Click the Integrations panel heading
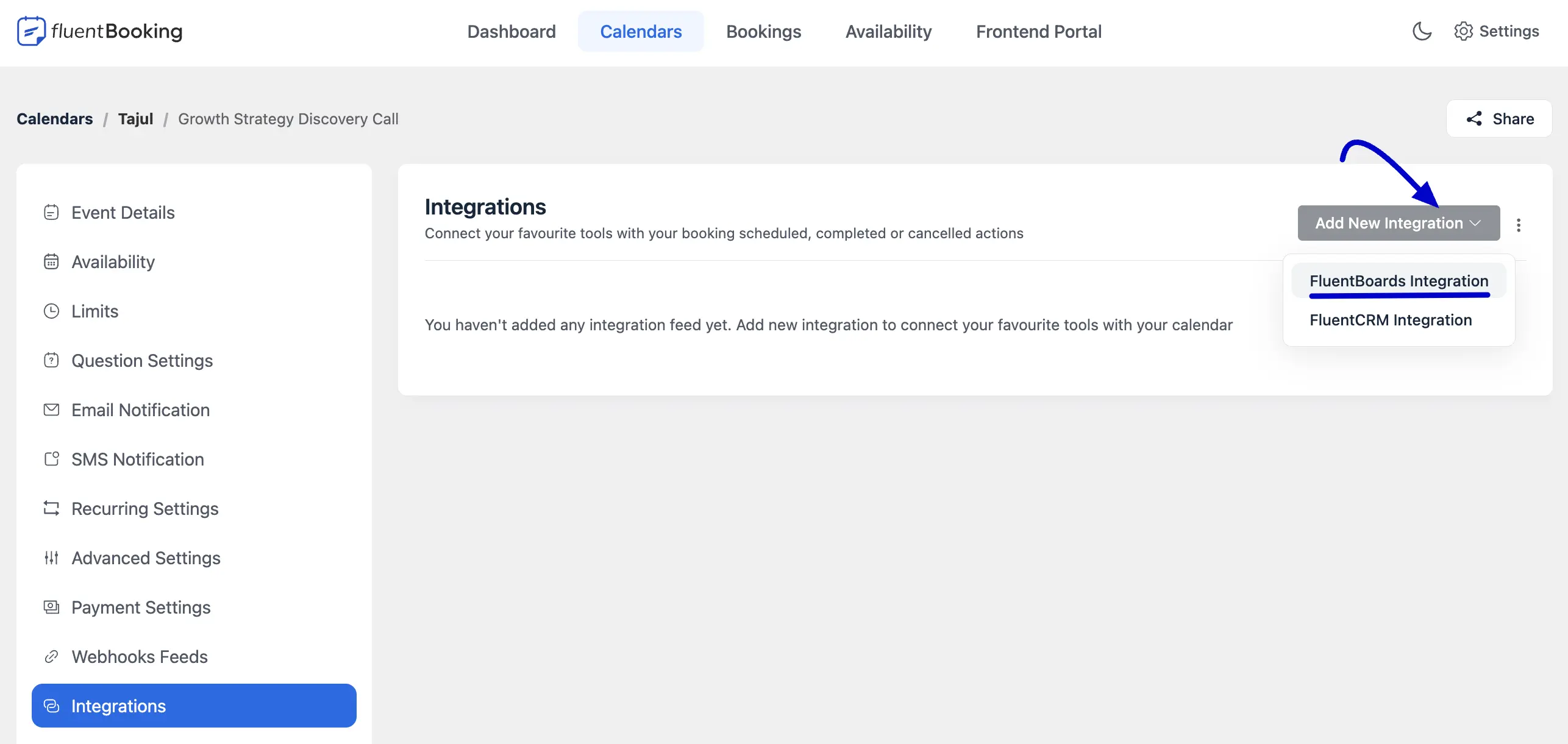 point(485,207)
